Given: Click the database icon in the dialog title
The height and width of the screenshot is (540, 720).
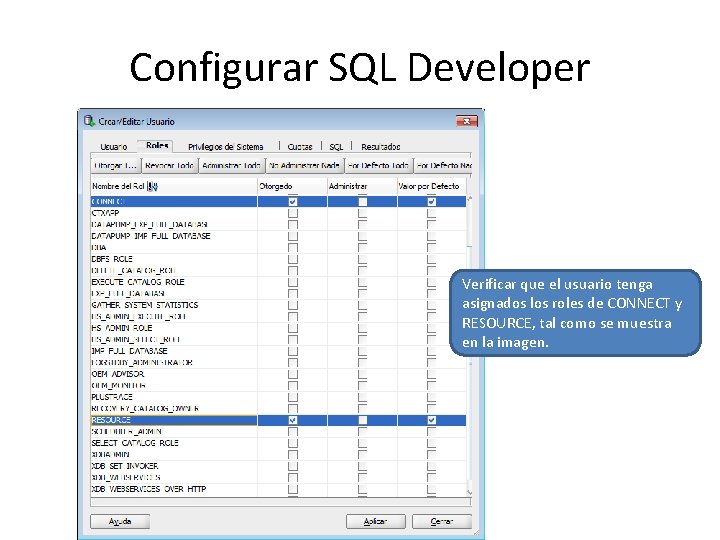Looking at the screenshot, I should [89, 121].
